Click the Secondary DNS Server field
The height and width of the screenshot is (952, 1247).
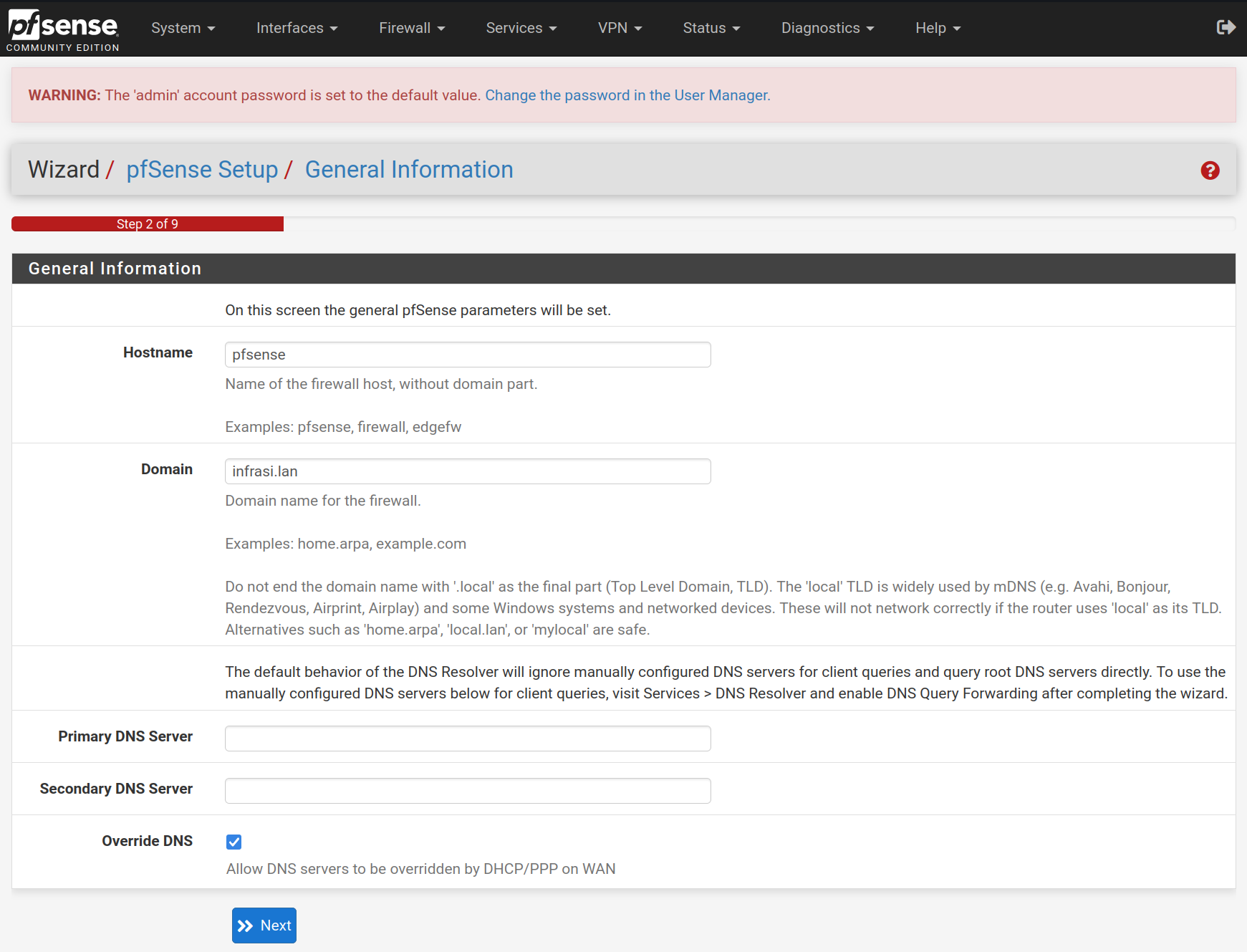(468, 791)
